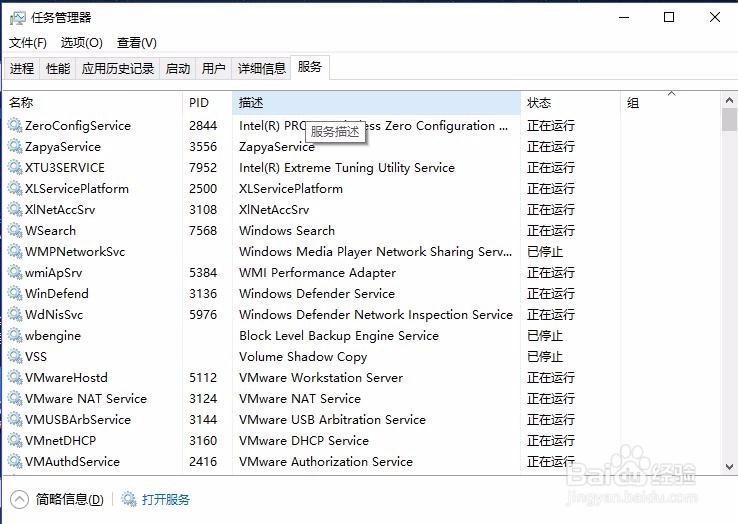This screenshot has width=738, height=524.
Task: Click the gear icon for WMPNetworkSvc
Action: point(15,252)
